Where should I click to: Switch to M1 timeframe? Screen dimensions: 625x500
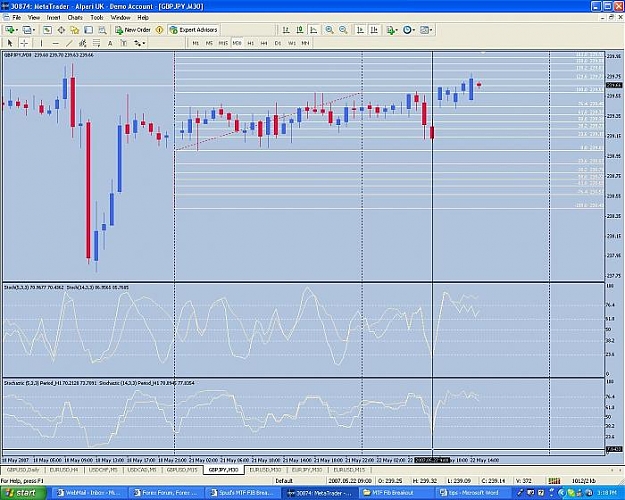195,43
